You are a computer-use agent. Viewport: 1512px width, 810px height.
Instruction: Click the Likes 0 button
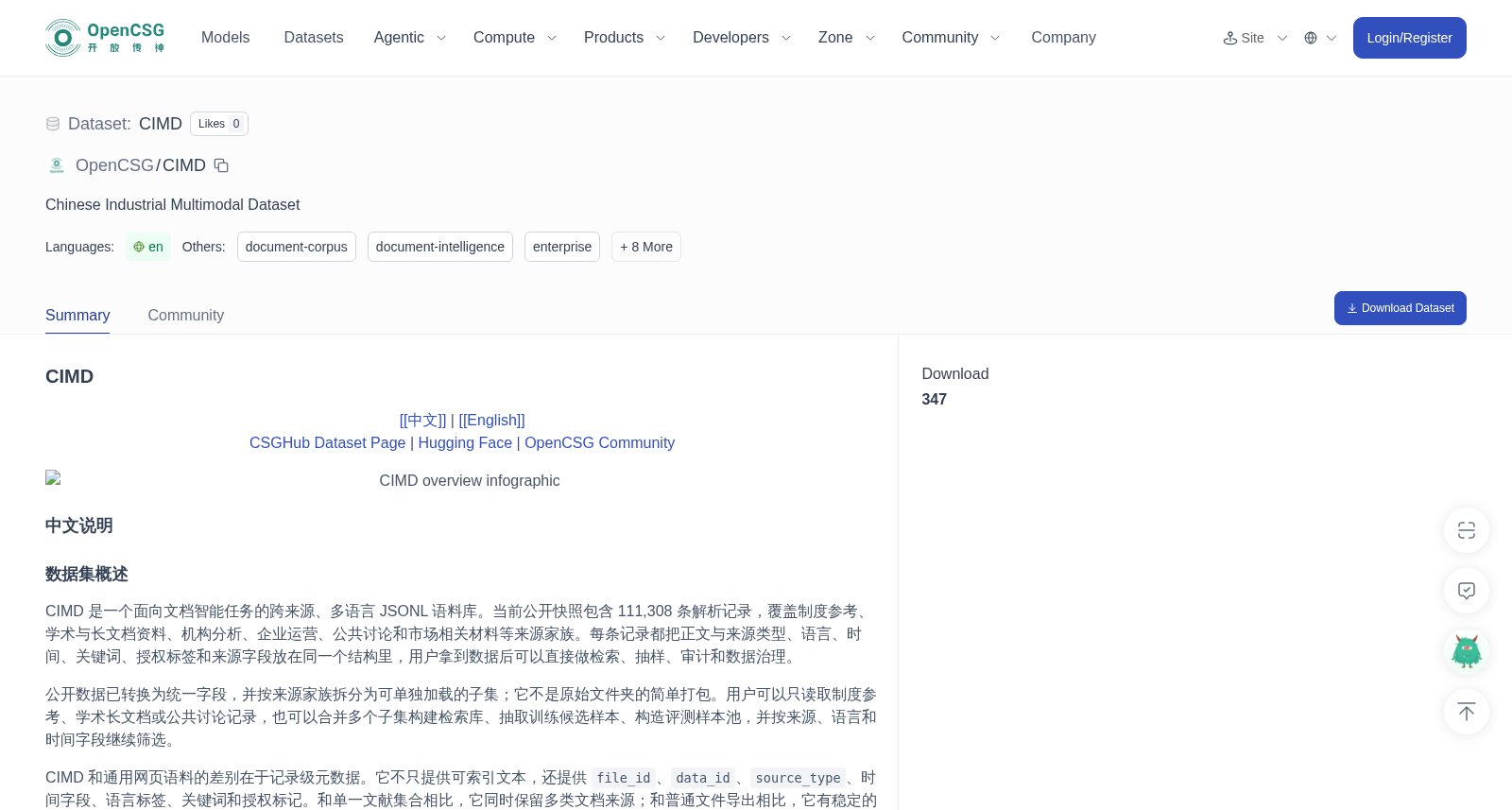point(219,124)
